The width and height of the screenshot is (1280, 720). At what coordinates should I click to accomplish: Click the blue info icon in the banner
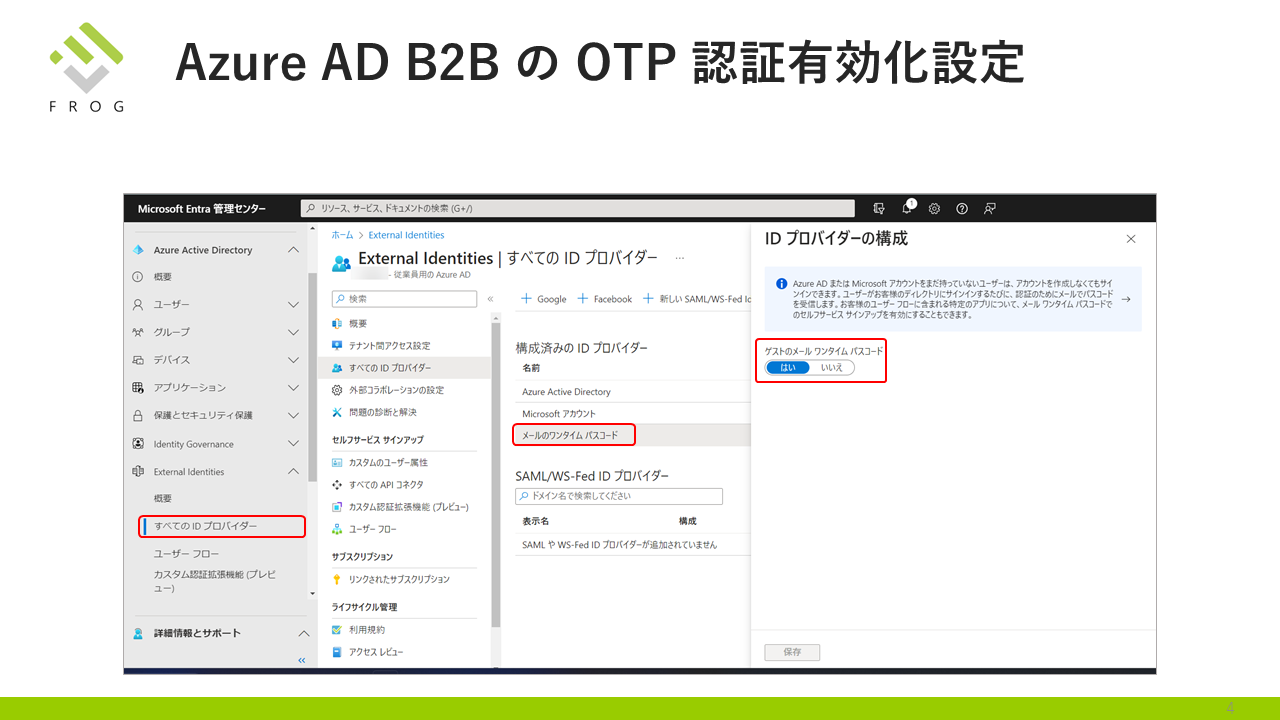click(781, 283)
